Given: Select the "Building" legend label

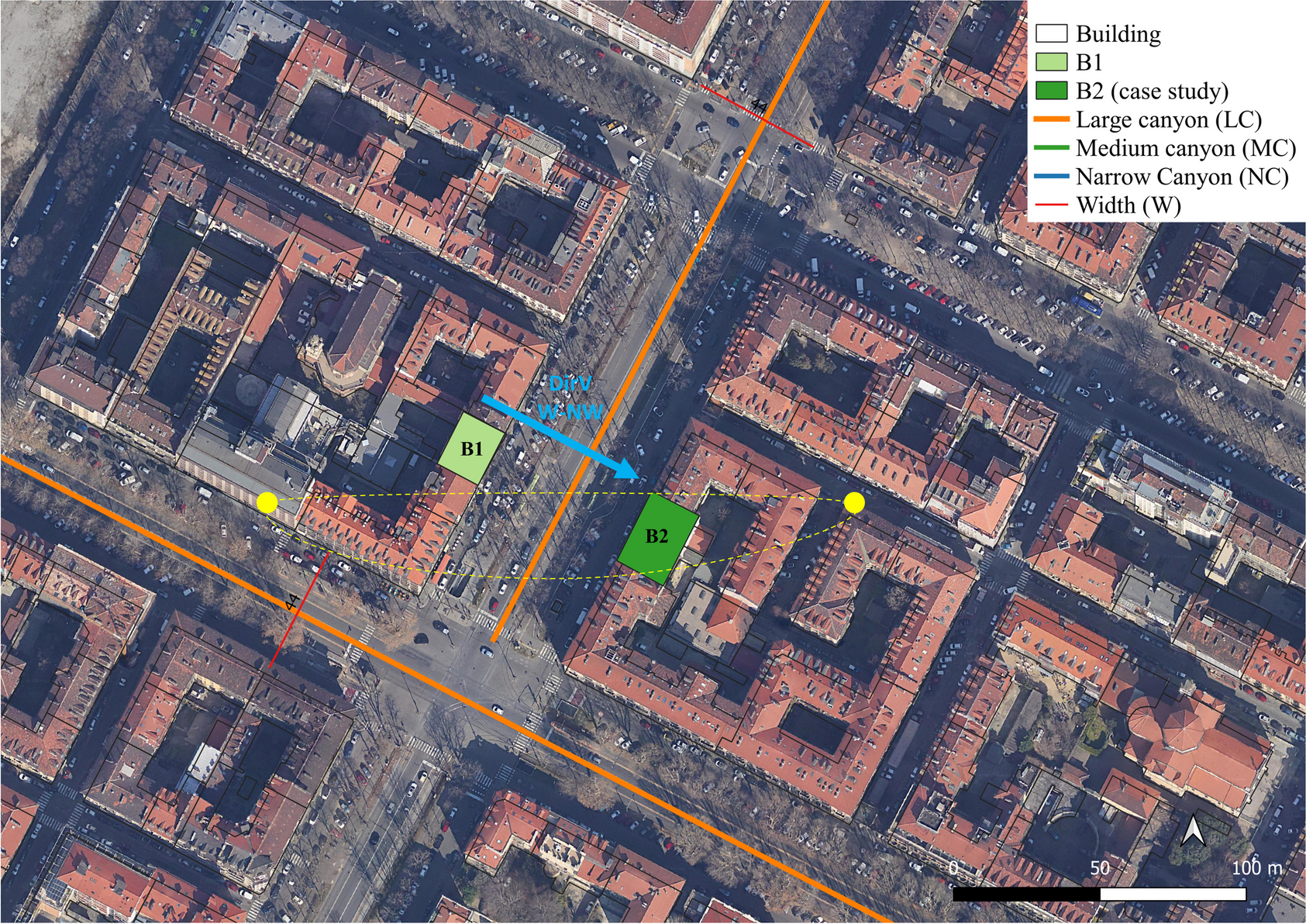Looking at the screenshot, I should click(1118, 34).
